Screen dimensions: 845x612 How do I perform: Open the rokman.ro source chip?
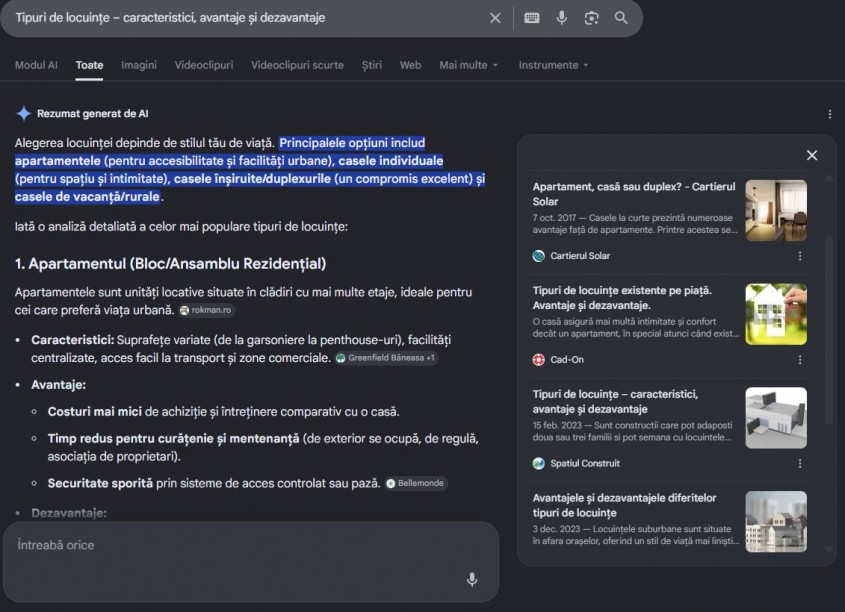pos(206,310)
